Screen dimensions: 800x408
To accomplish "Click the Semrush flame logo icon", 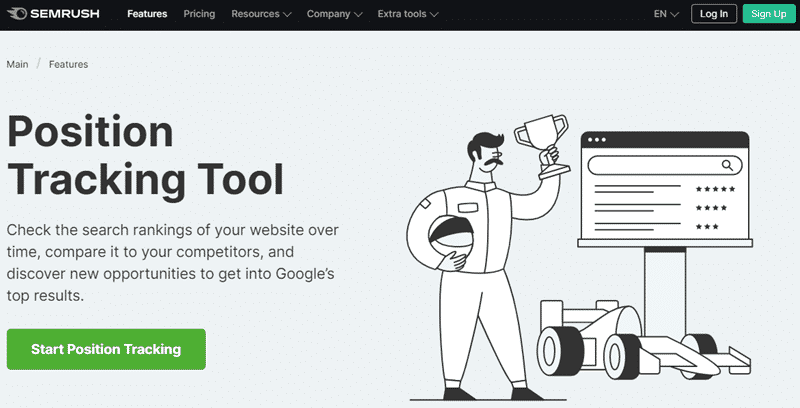I will [x=20, y=15].
